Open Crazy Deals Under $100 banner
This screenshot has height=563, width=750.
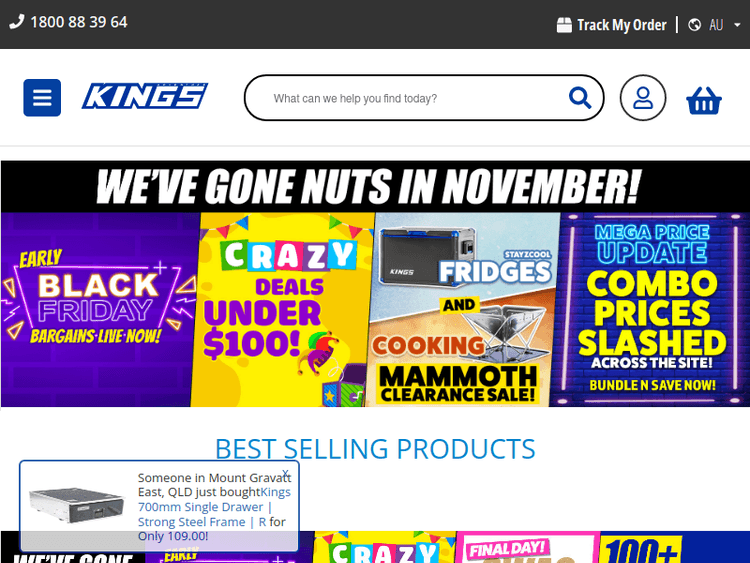tap(283, 309)
